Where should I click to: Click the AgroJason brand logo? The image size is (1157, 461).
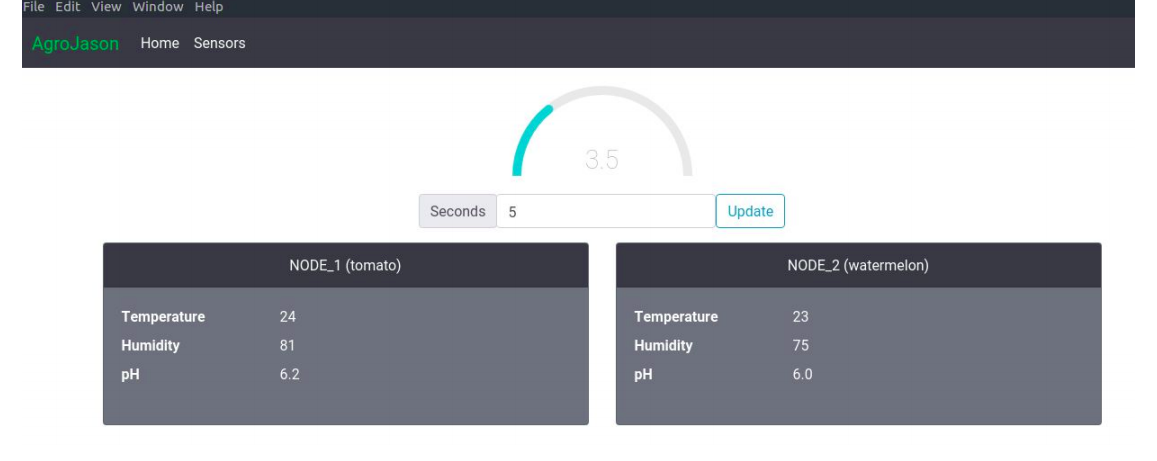75,44
